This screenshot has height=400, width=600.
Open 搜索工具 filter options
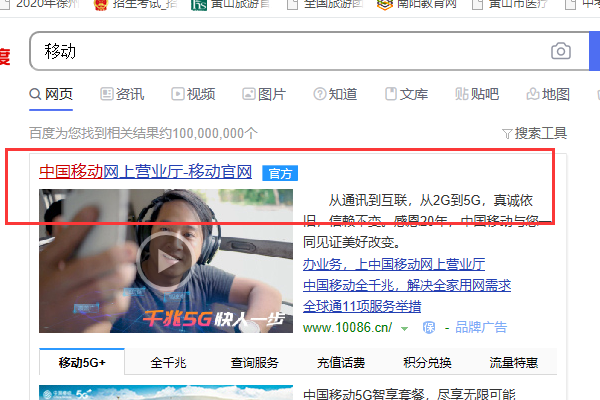point(535,133)
